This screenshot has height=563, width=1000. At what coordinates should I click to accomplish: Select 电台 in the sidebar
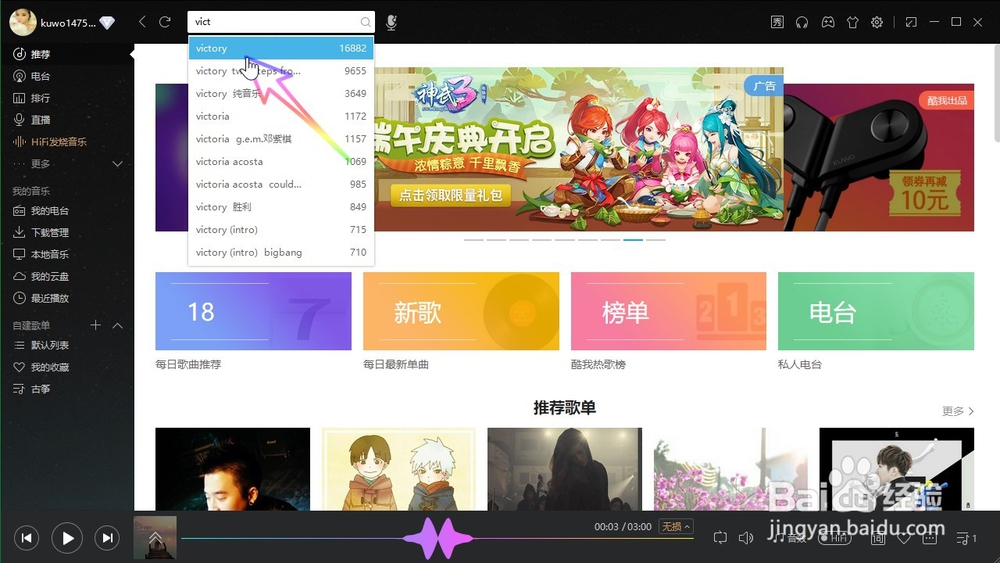click(66, 76)
